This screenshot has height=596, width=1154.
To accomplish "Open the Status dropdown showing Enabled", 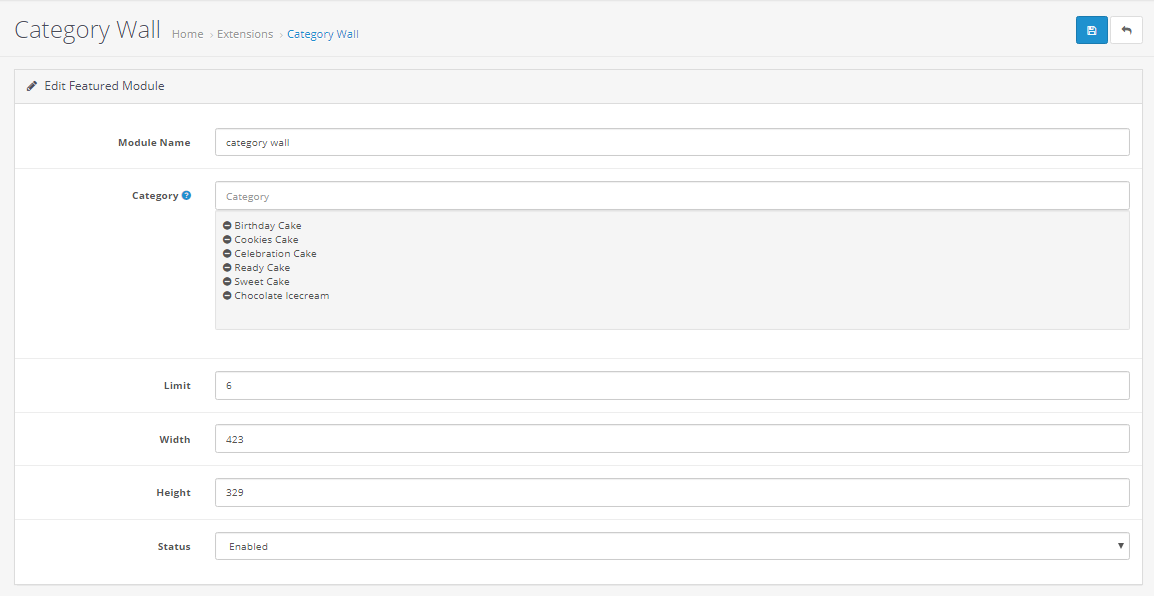I will point(672,546).
